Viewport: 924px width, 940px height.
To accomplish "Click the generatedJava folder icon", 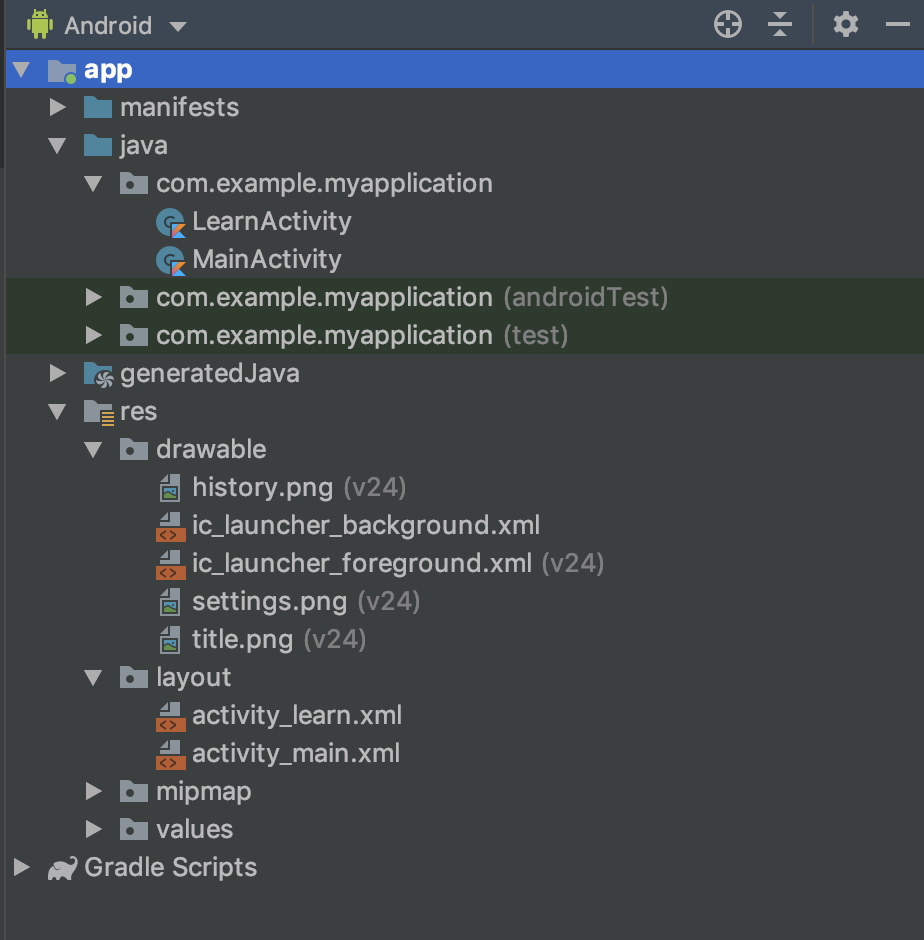I will (x=98, y=374).
